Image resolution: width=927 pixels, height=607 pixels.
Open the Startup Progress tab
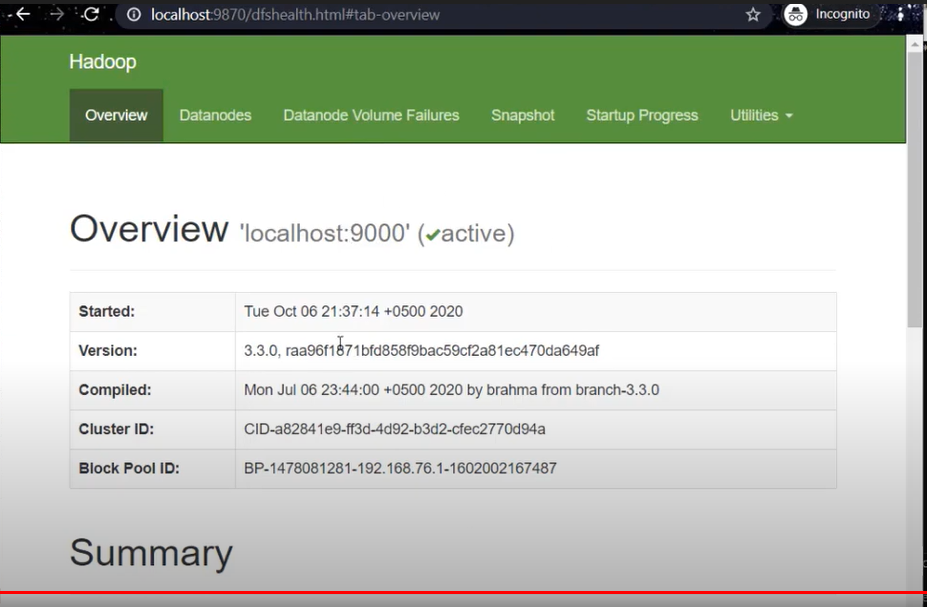click(642, 115)
